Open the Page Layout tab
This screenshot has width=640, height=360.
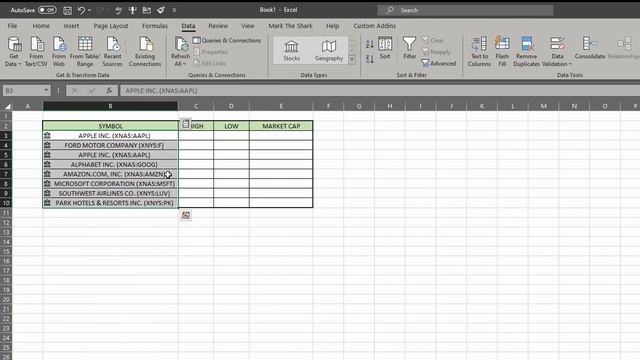point(111,26)
